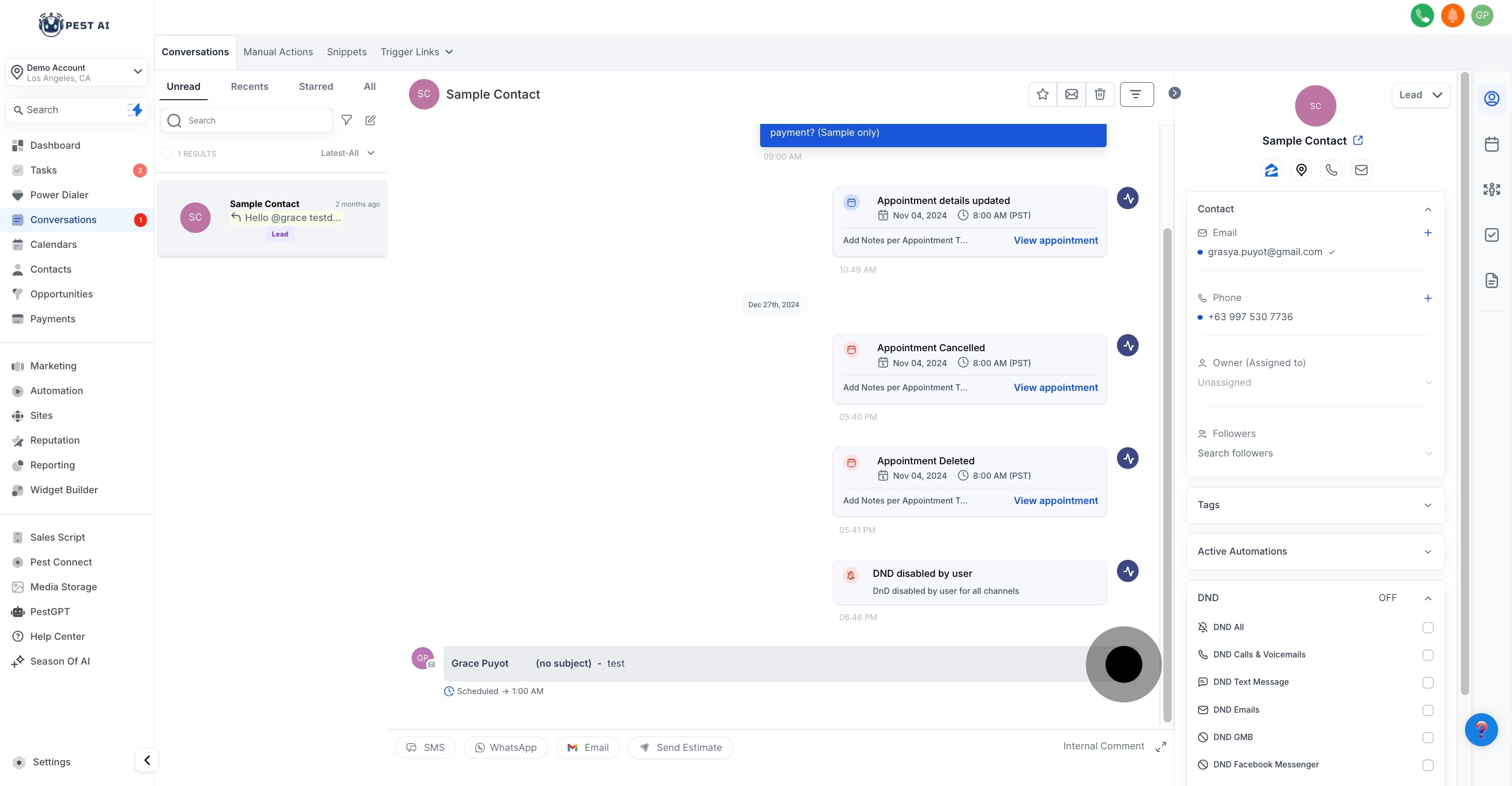The width and height of the screenshot is (1512, 786).
Task: Open the orange notifications bell
Action: click(1452, 15)
